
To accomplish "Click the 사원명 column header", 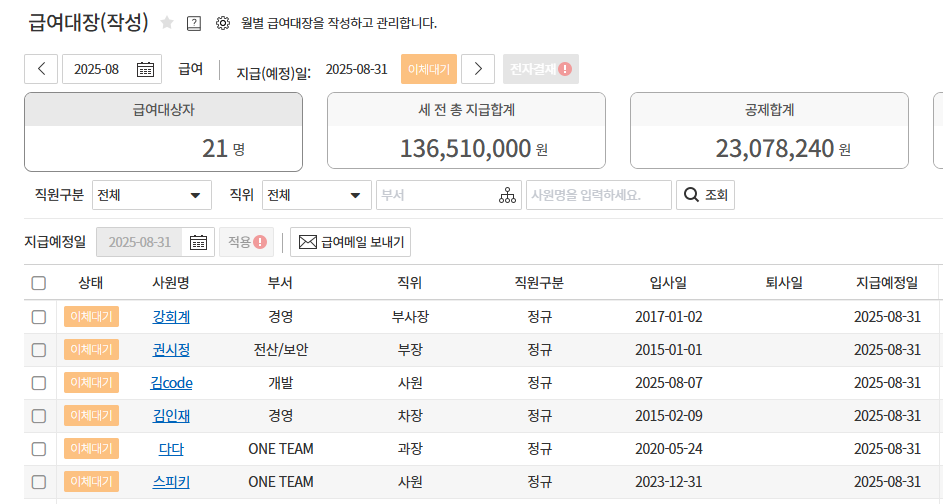I will 171,283.
